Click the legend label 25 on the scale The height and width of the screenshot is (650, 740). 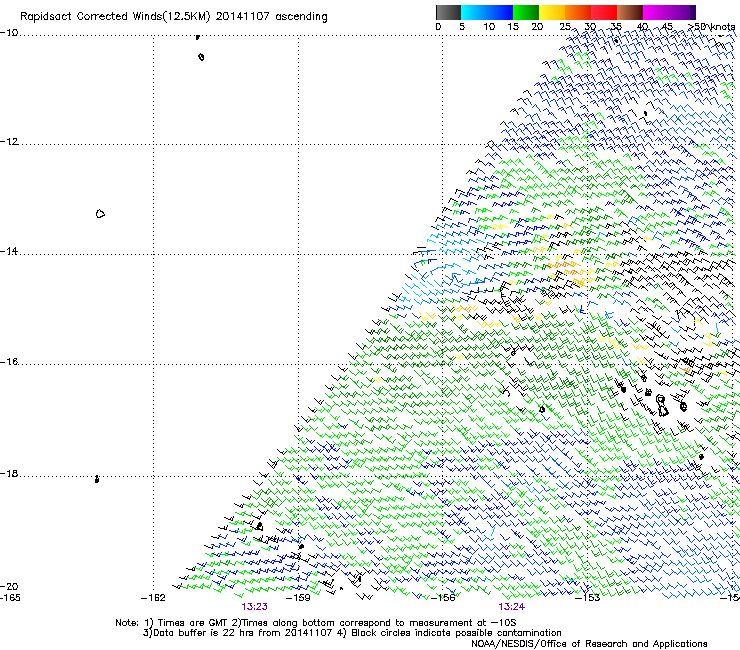[565, 27]
